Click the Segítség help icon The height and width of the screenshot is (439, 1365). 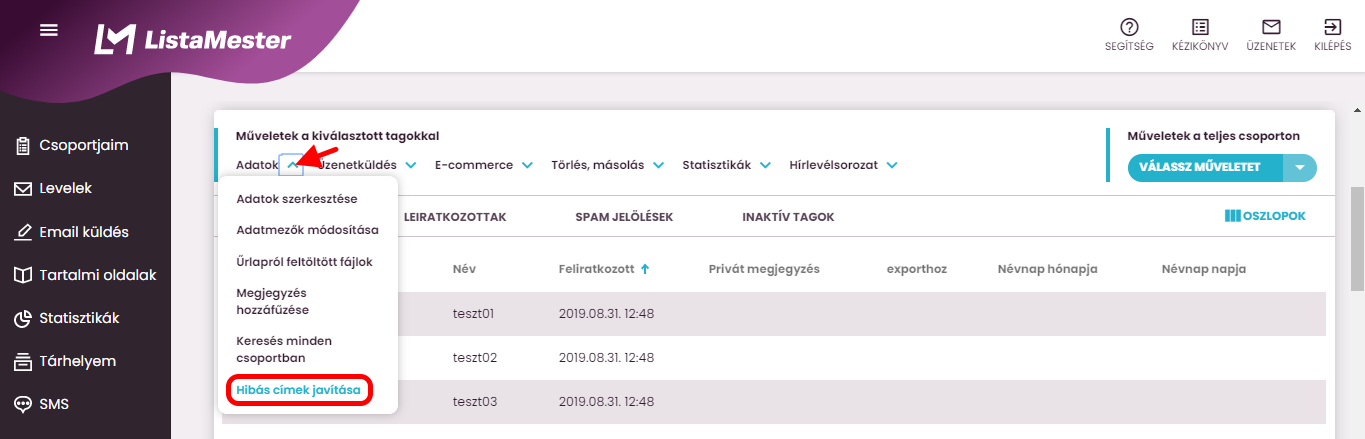tap(1129, 28)
